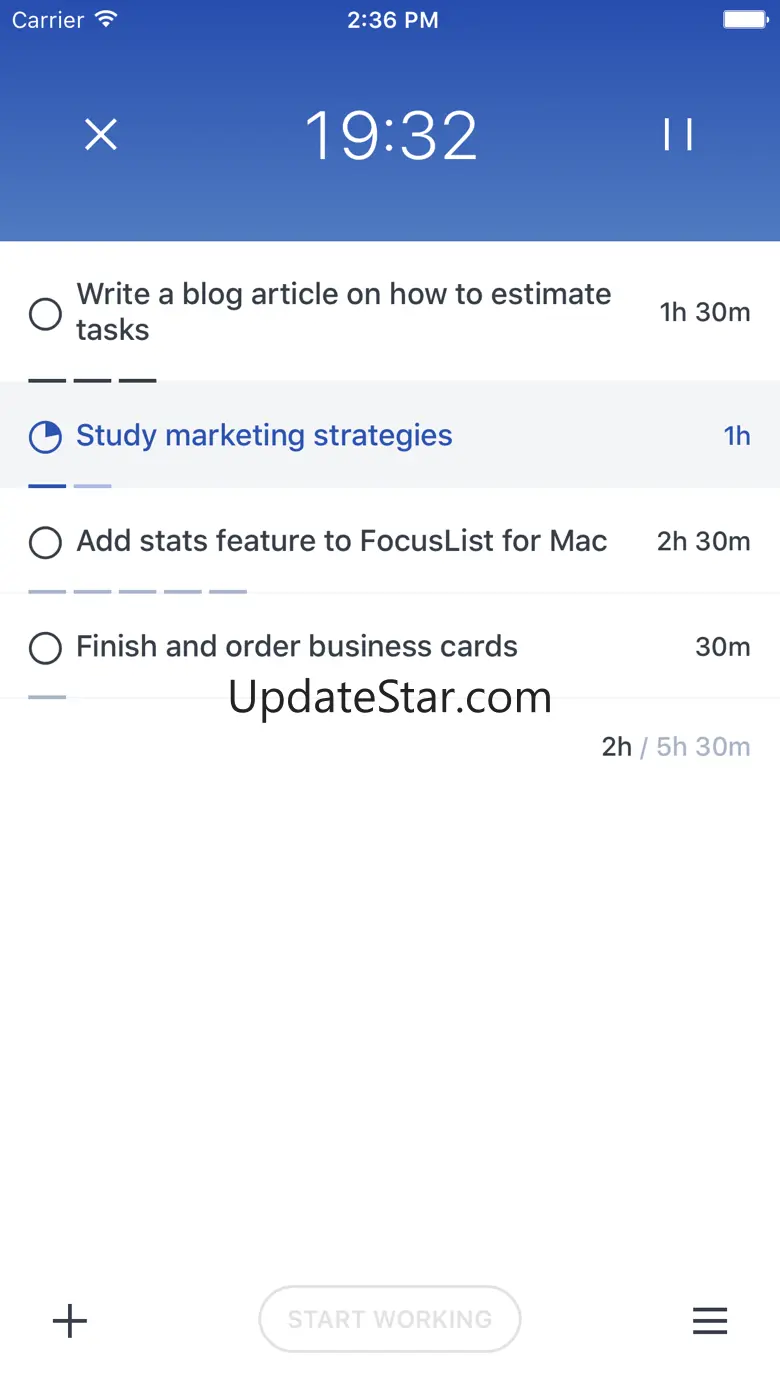Viewport: 780px width, 1387px height.
Task: Select 'Add stats feature to FocusList for Mac' title
Action: click(342, 542)
